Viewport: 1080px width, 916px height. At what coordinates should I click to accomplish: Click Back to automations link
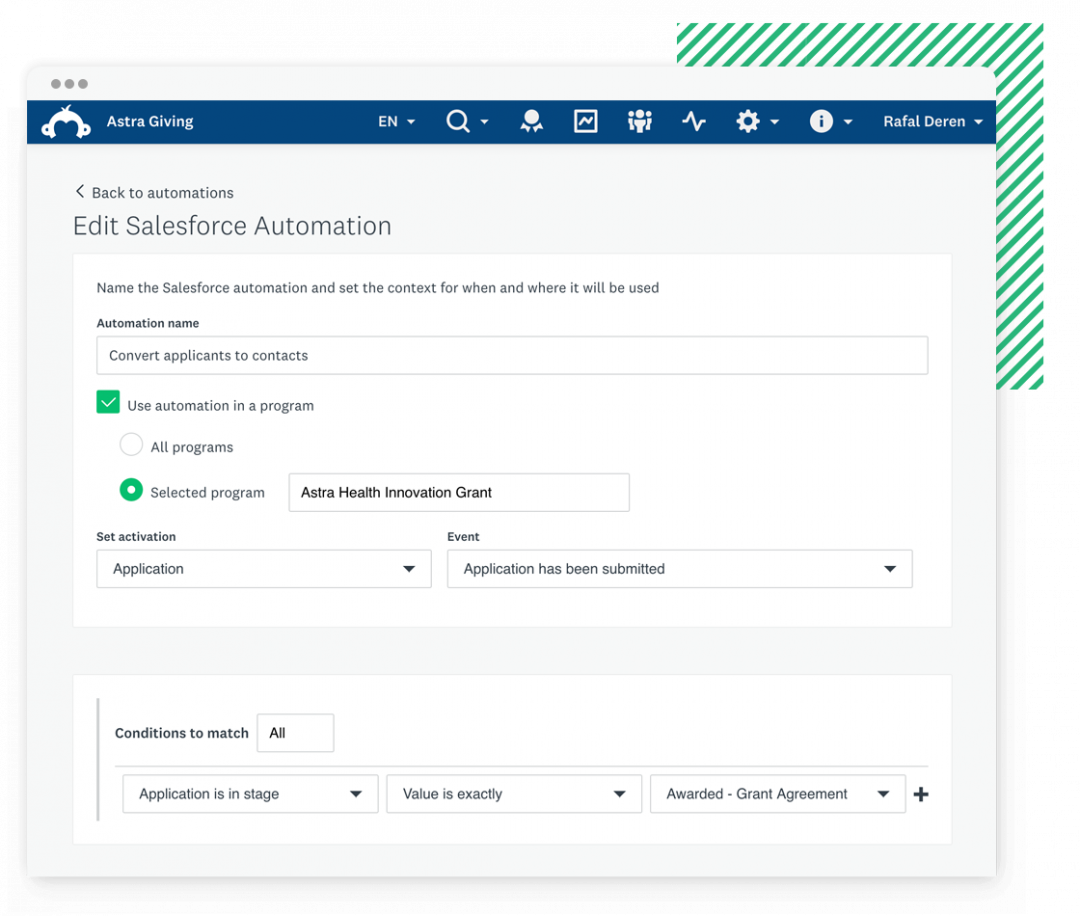click(154, 192)
